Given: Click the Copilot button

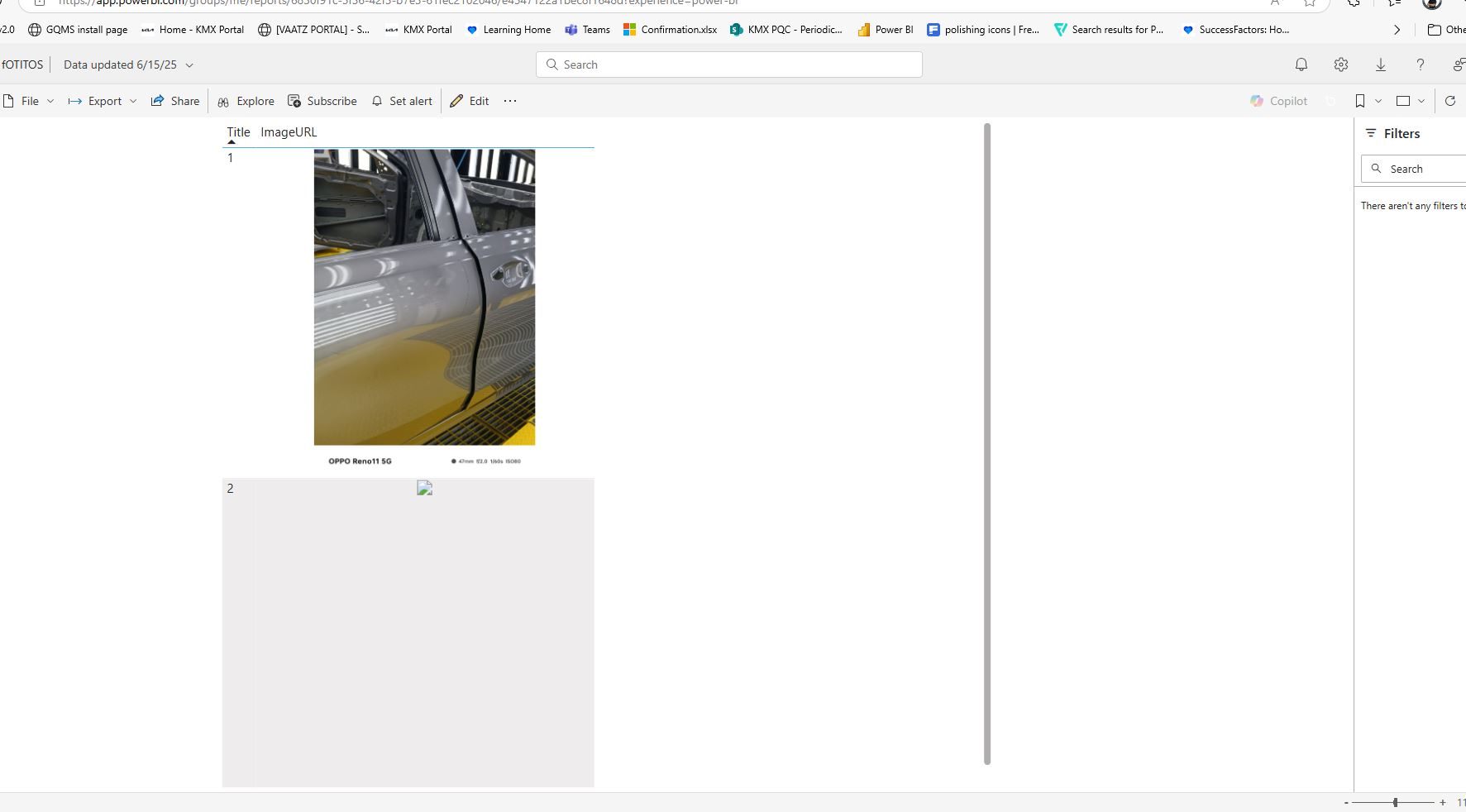Looking at the screenshot, I should click(x=1279, y=101).
